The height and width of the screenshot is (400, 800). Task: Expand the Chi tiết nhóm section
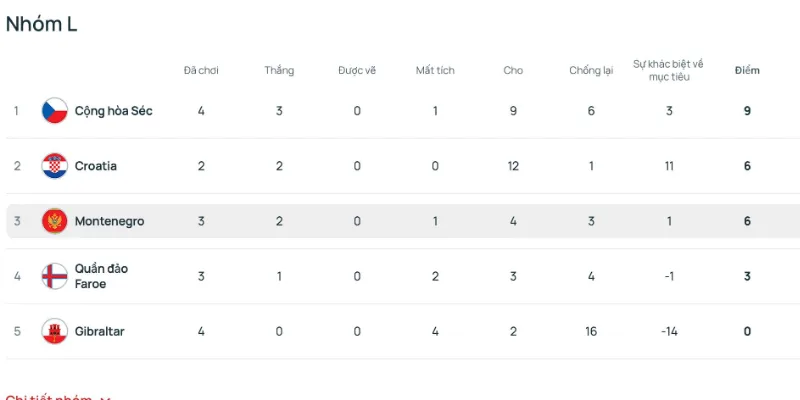click(x=58, y=397)
